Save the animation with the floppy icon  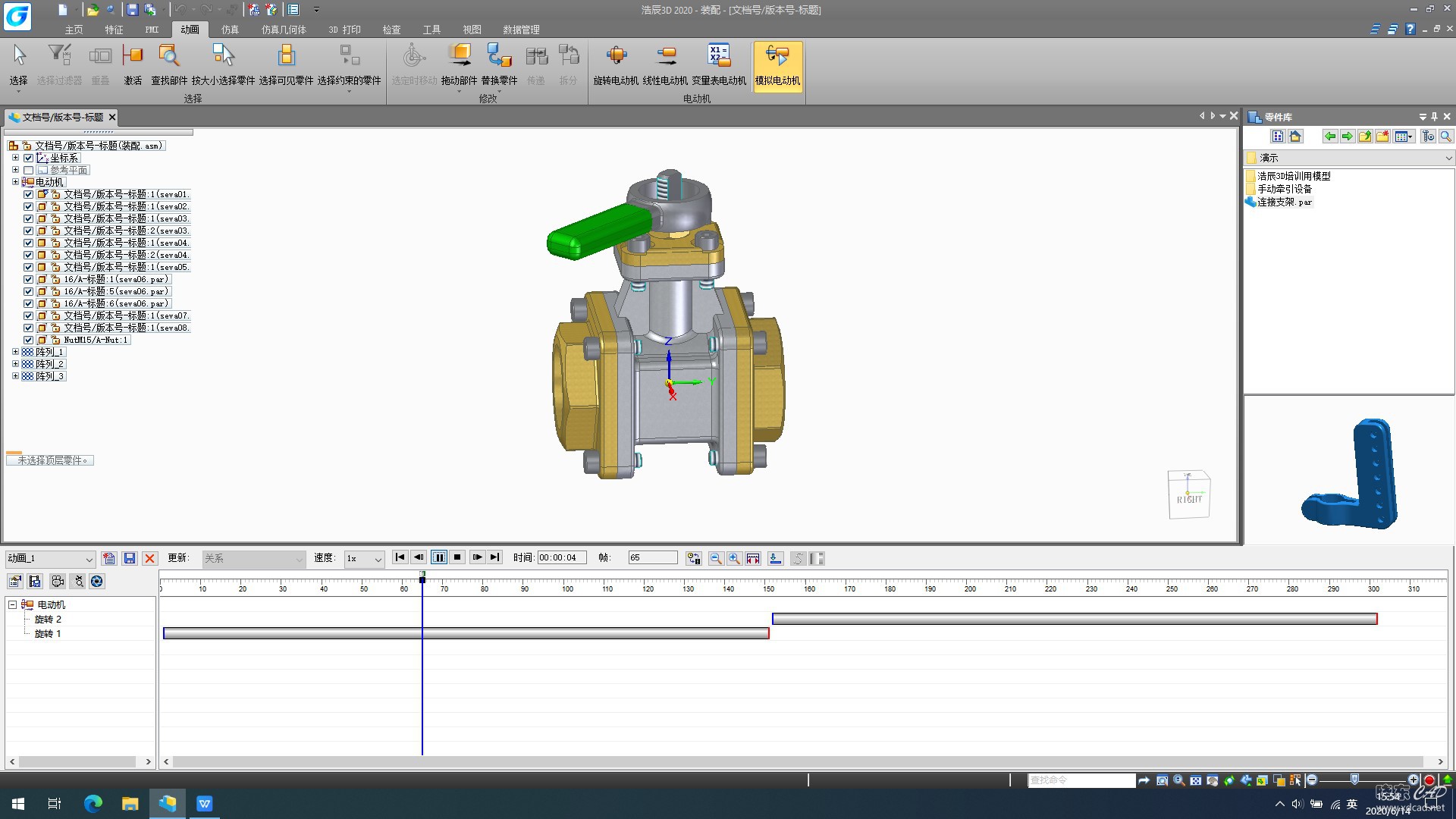130,558
